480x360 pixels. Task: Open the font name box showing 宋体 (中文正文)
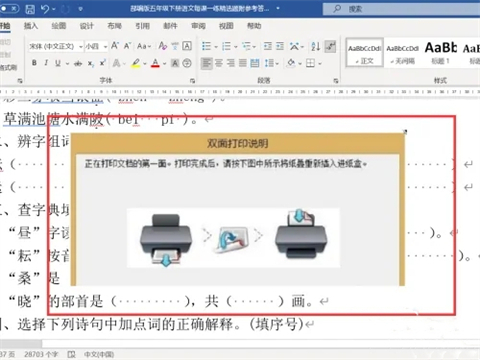tap(55, 46)
